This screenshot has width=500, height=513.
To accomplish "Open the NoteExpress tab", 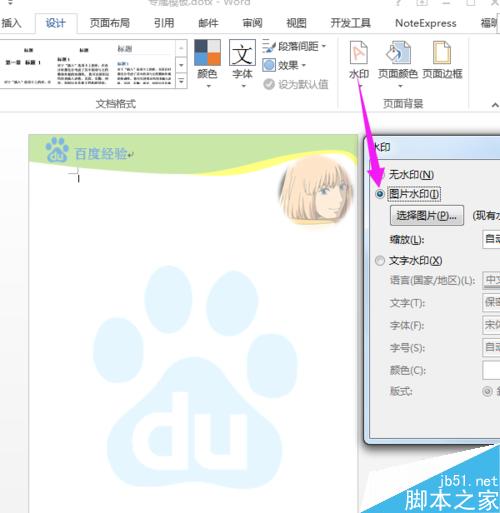I will (x=426, y=23).
